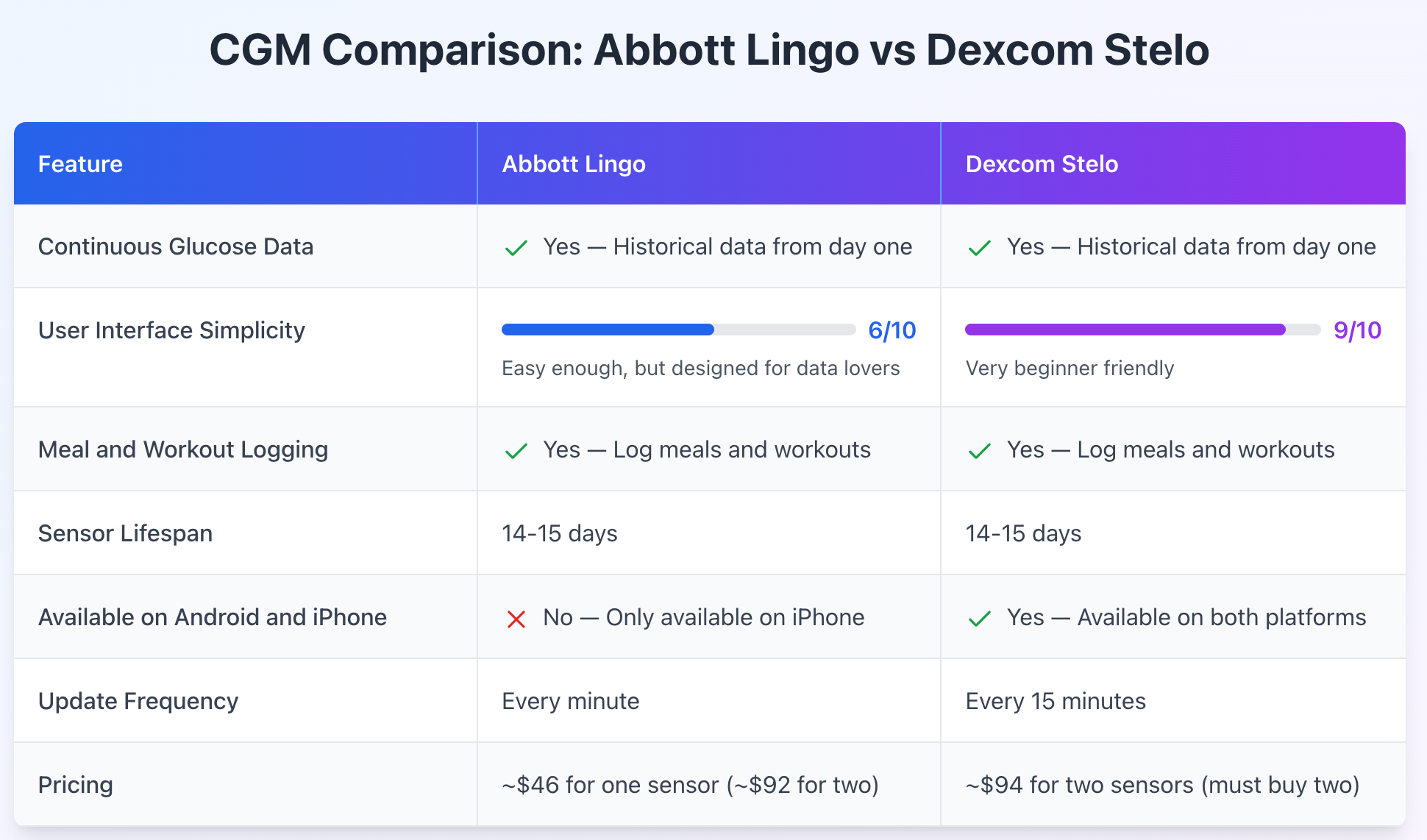
Task: Select the Abbott Lingo column header
Action: [574, 164]
